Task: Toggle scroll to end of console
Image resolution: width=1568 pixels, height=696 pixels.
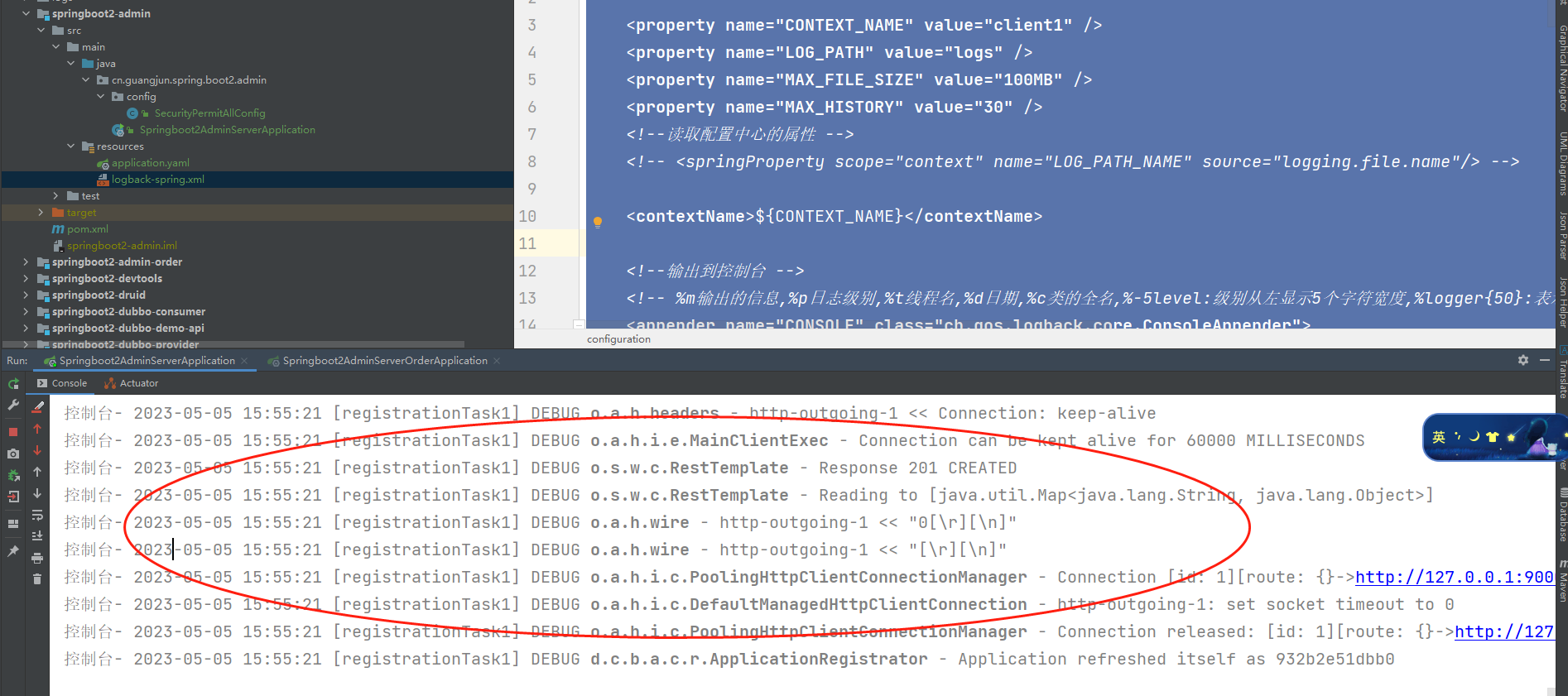Action: click(x=37, y=536)
